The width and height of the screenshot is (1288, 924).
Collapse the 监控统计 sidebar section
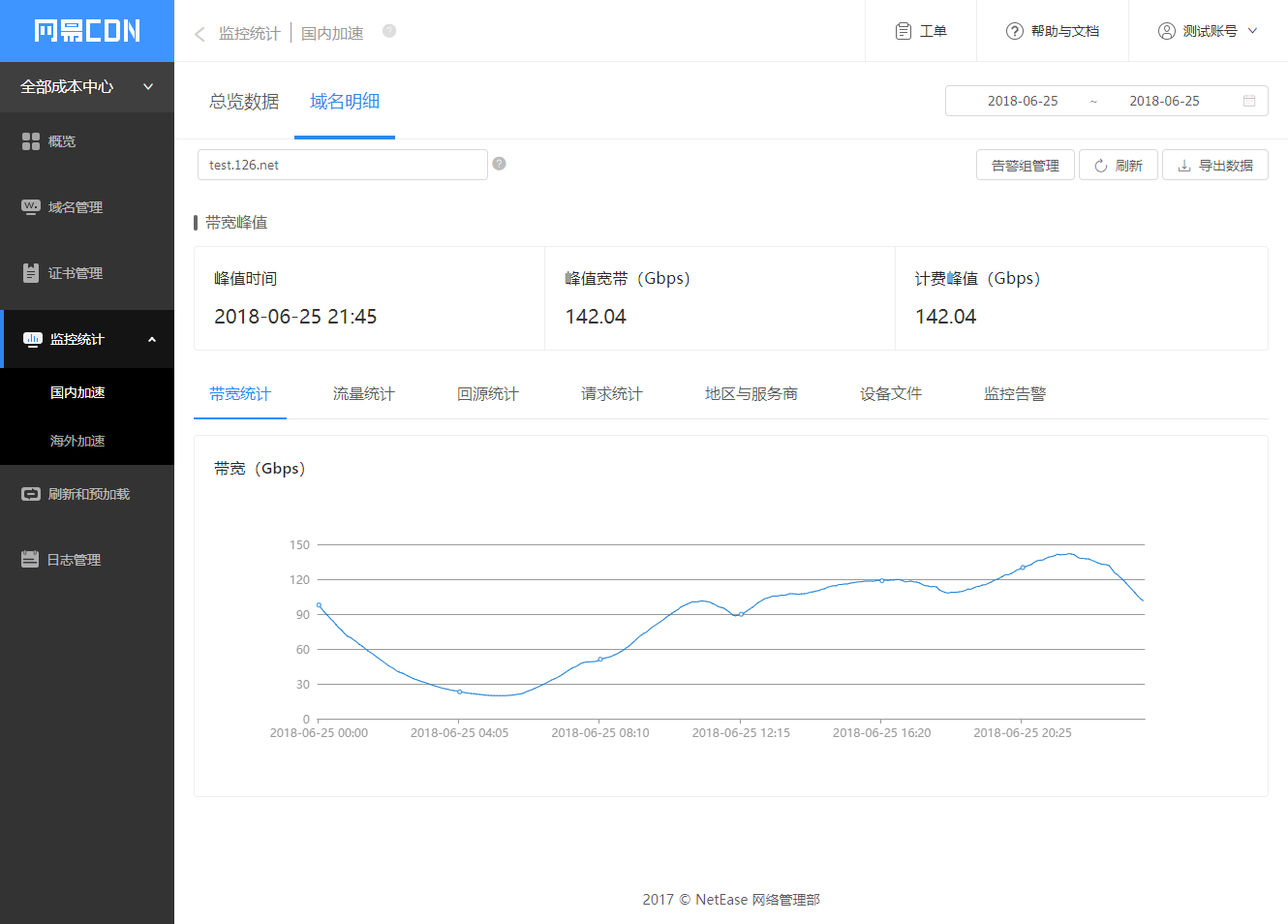coord(152,339)
